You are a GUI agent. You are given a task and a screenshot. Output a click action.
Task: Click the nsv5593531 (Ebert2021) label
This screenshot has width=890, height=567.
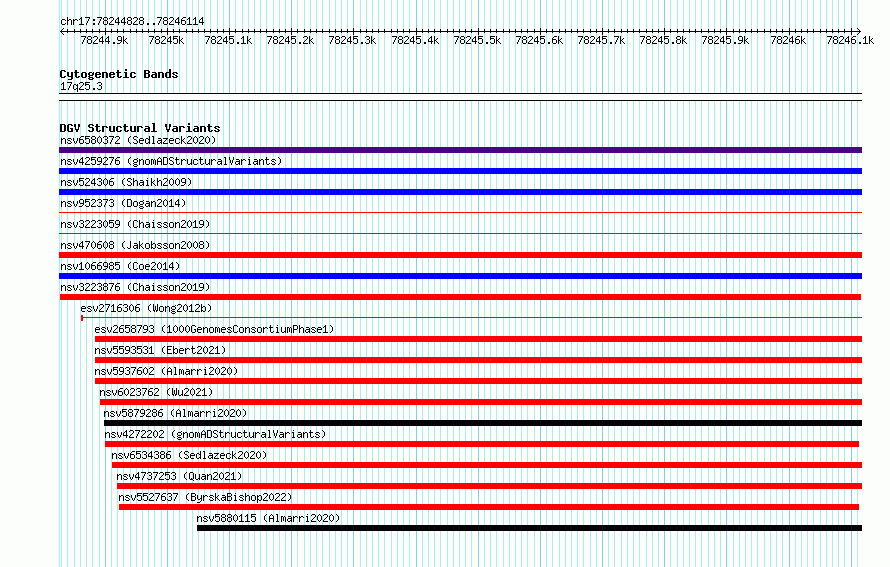tap(160, 350)
